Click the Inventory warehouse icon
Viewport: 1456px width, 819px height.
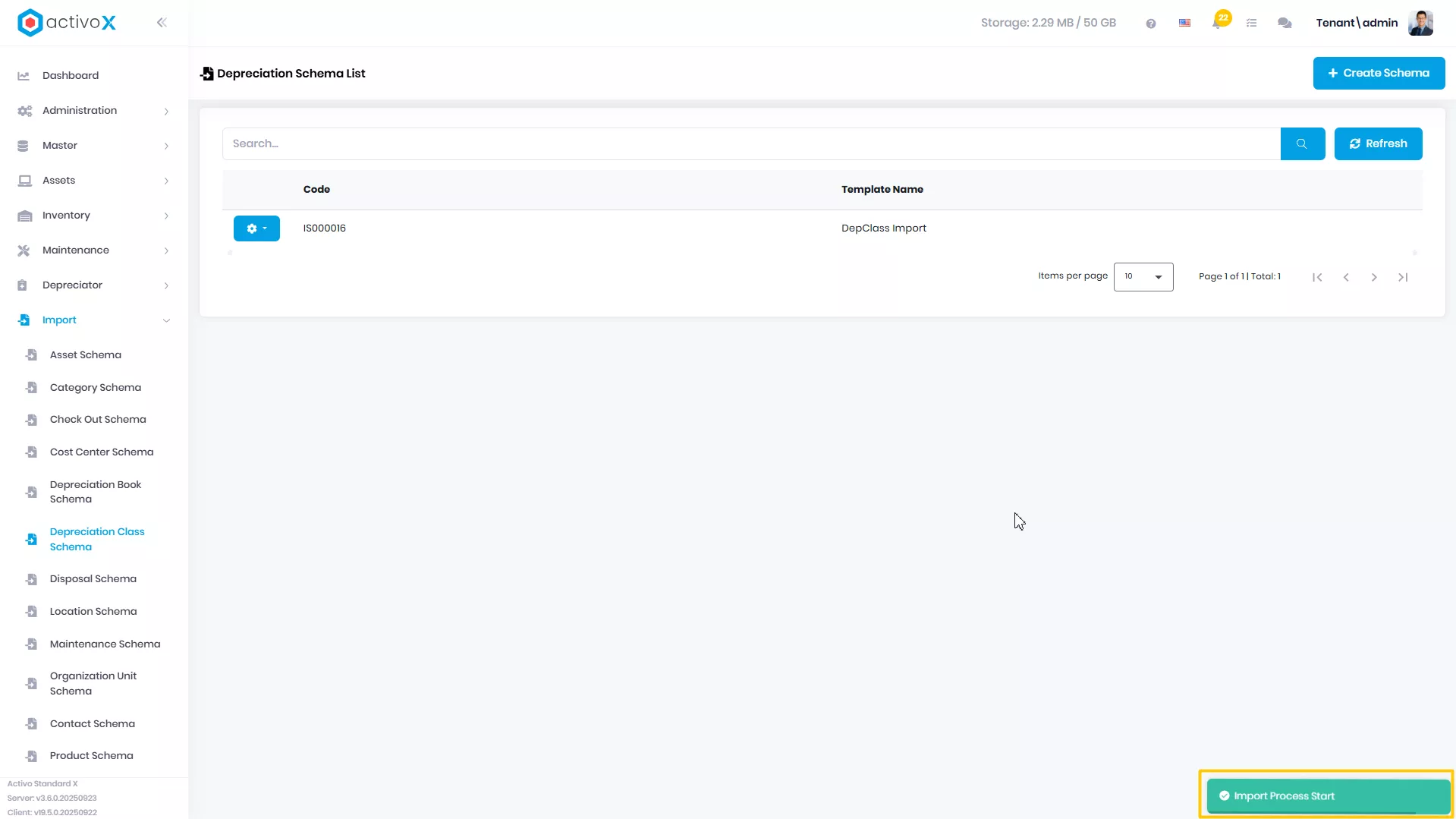tap(24, 216)
